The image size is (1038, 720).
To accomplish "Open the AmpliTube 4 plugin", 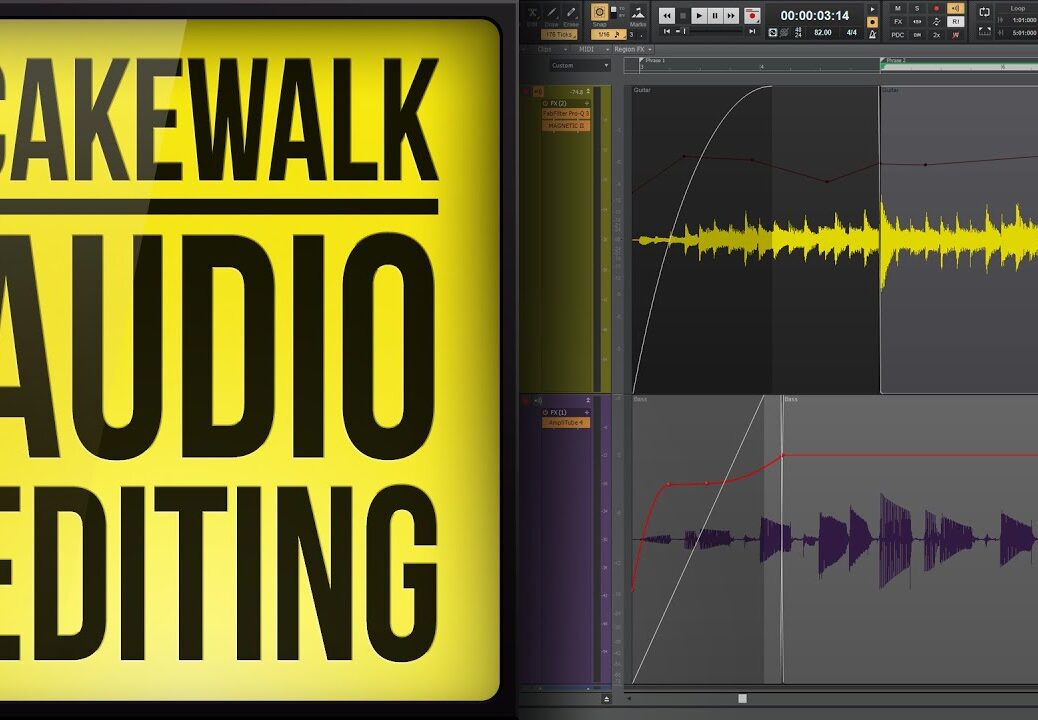I will (x=566, y=422).
